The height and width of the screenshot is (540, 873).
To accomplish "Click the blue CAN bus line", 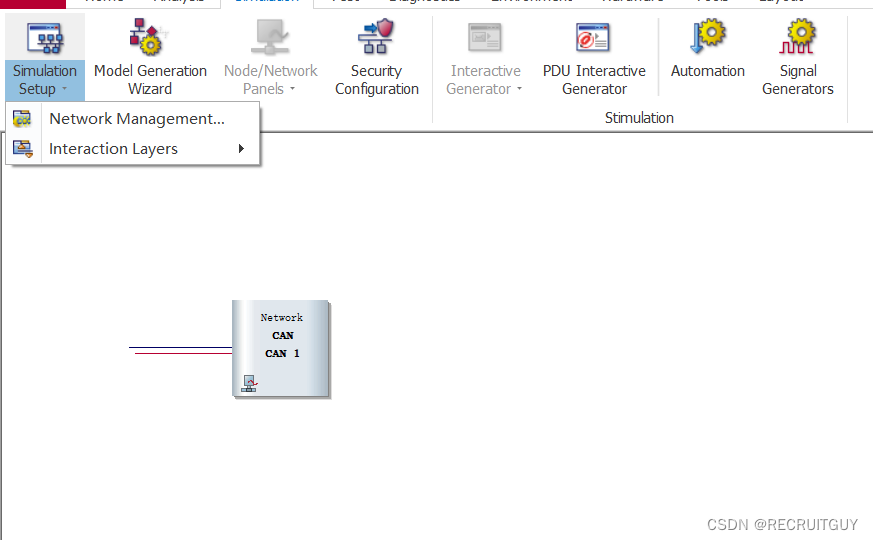I will (x=180, y=347).
